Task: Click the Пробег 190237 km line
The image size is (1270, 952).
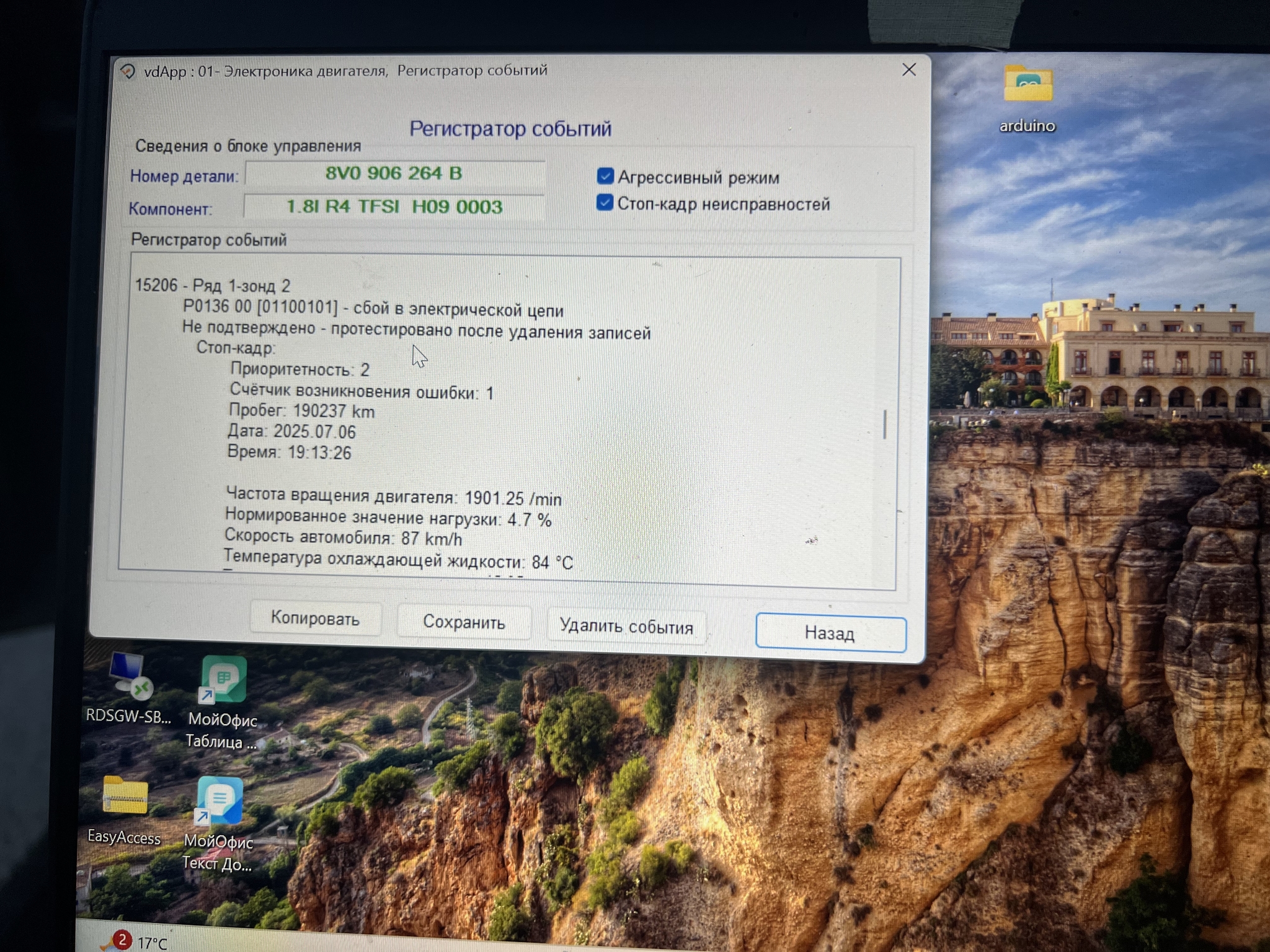Action: coord(301,411)
